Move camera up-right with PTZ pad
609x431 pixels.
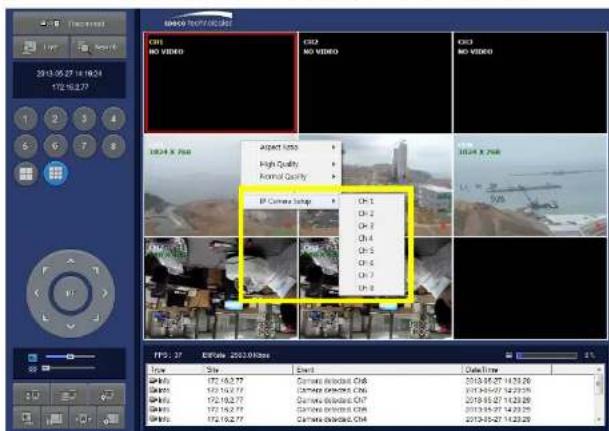pos(95,270)
